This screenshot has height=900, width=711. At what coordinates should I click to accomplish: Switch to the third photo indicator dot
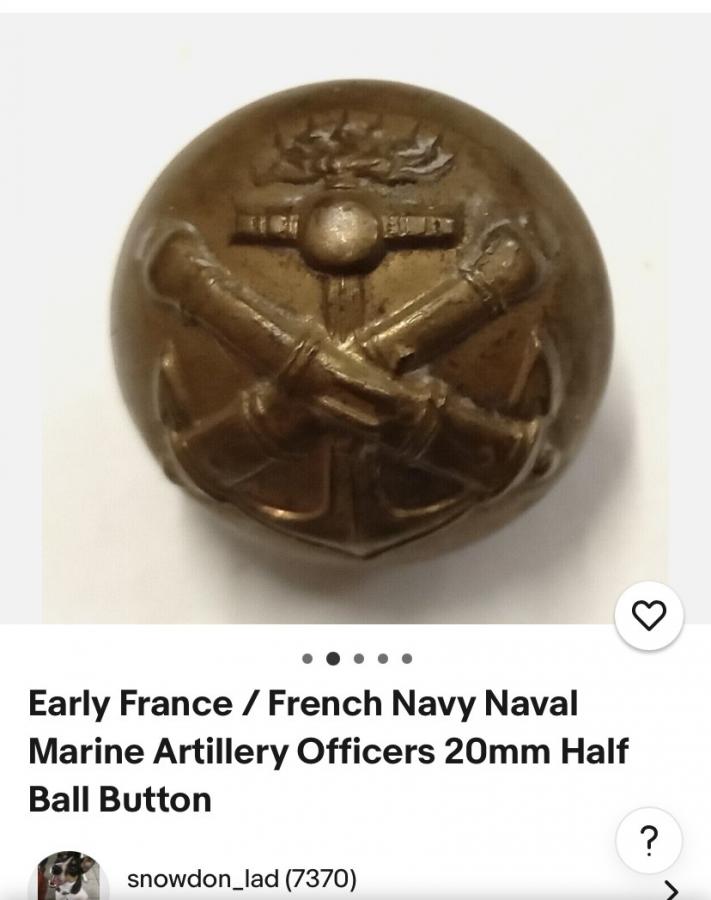tap(359, 658)
